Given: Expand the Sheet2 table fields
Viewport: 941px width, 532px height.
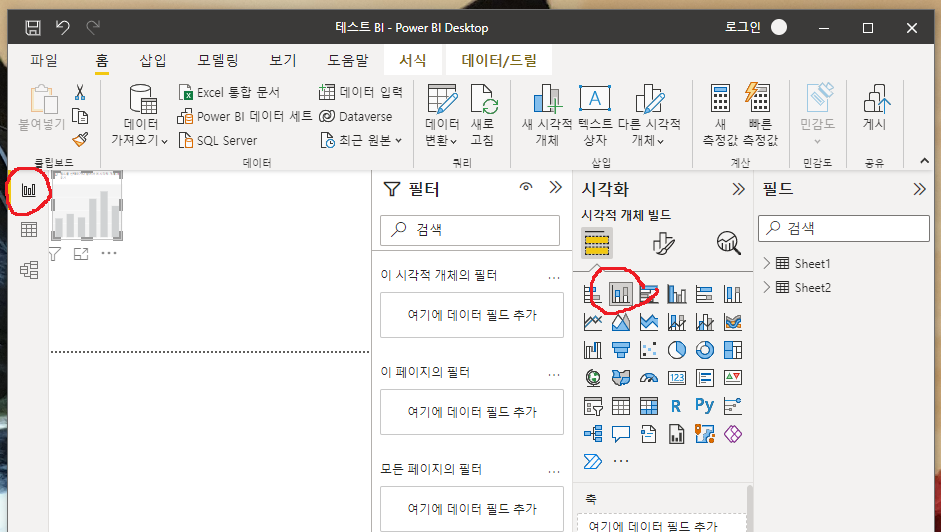Looking at the screenshot, I should click(766, 287).
